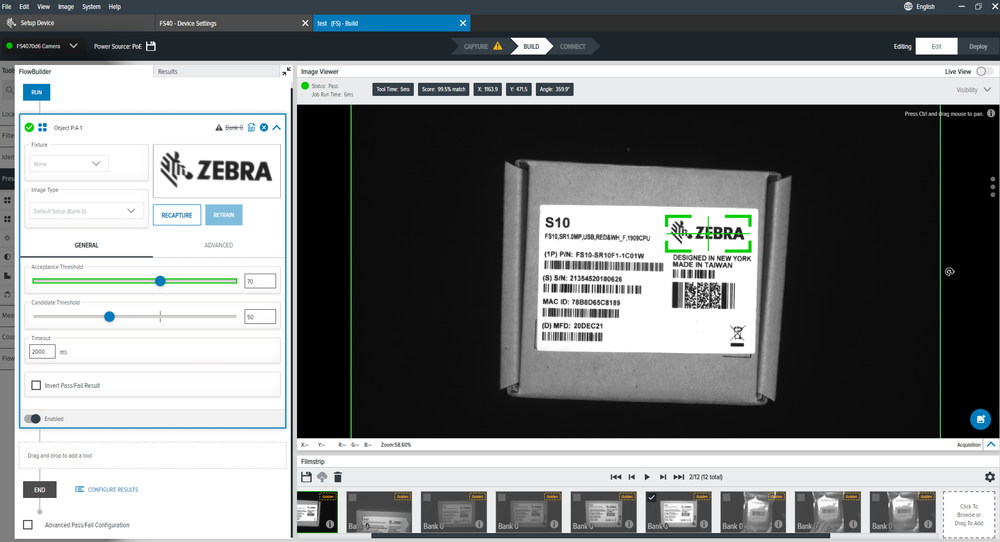Image resolution: width=1000 pixels, height=542 pixels.
Task: Check Invert Pass/Fail Result
Action: pyautogui.click(x=36, y=385)
